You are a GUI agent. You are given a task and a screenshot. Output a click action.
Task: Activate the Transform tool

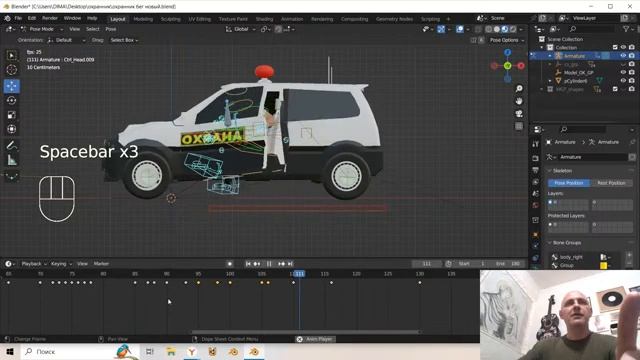11,129
